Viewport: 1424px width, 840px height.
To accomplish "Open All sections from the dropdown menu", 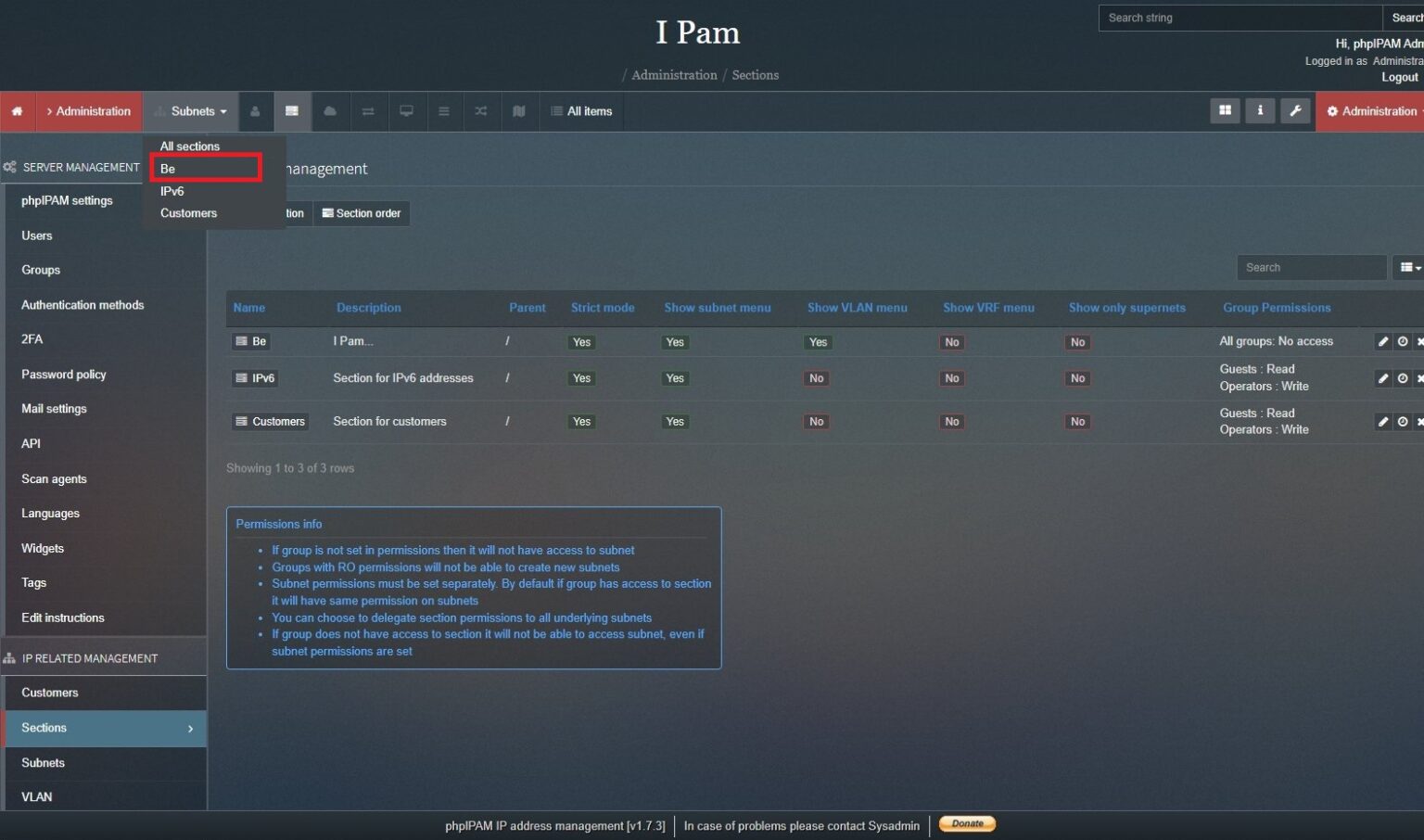I will 189,146.
